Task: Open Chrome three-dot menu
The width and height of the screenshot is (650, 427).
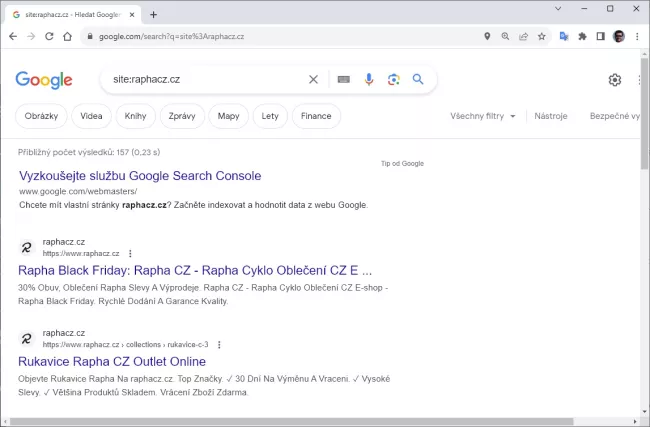Action: coord(637,36)
